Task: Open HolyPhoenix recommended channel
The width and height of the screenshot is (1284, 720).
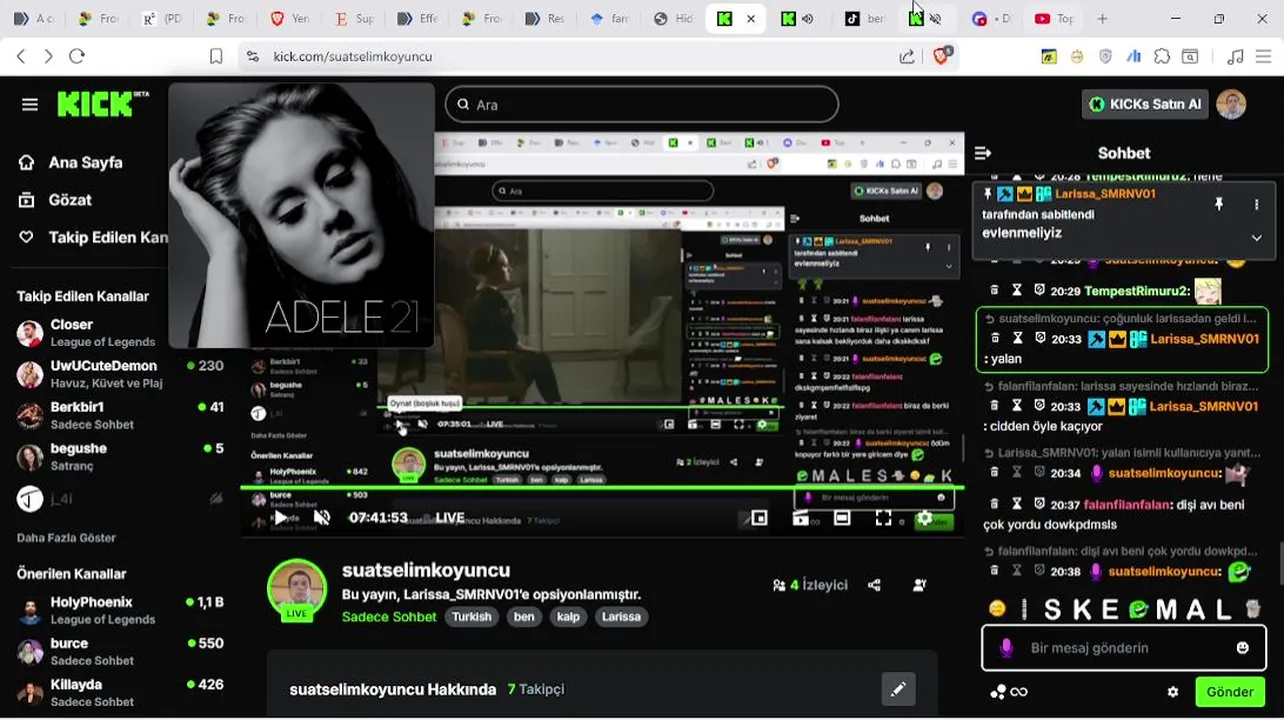Action: (120, 610)
